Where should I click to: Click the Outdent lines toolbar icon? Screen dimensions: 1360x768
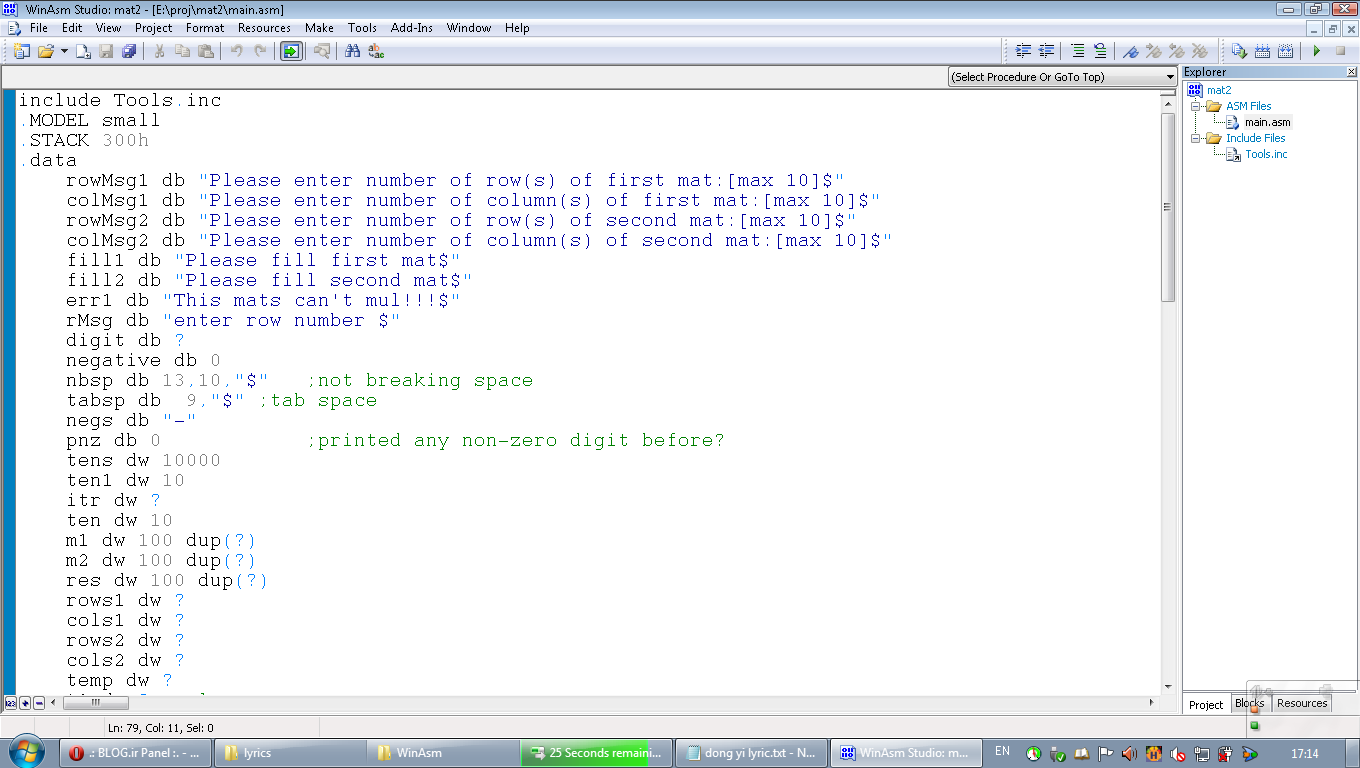click(x=1047, y=51)
